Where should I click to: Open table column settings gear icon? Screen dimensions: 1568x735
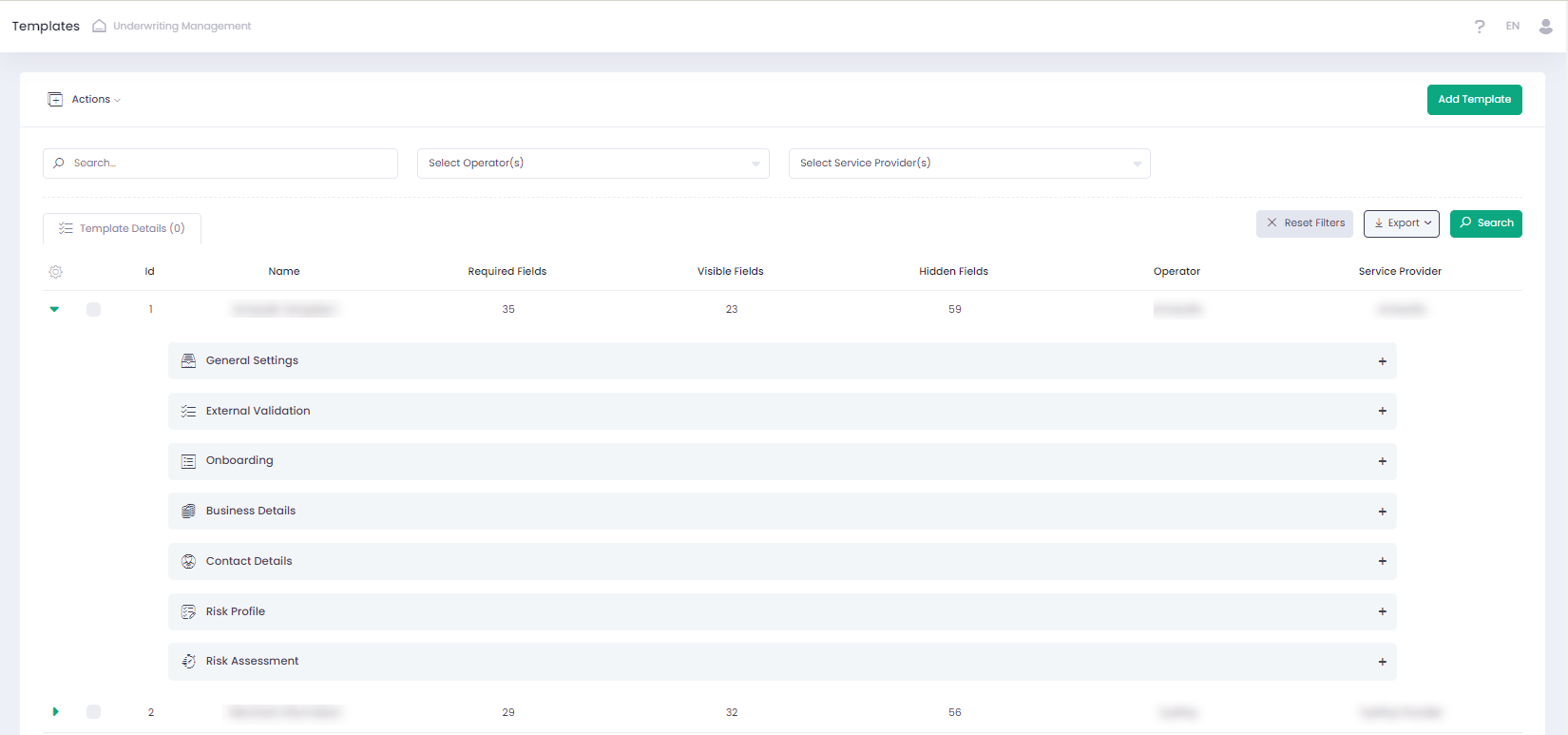tap(56, 272)
